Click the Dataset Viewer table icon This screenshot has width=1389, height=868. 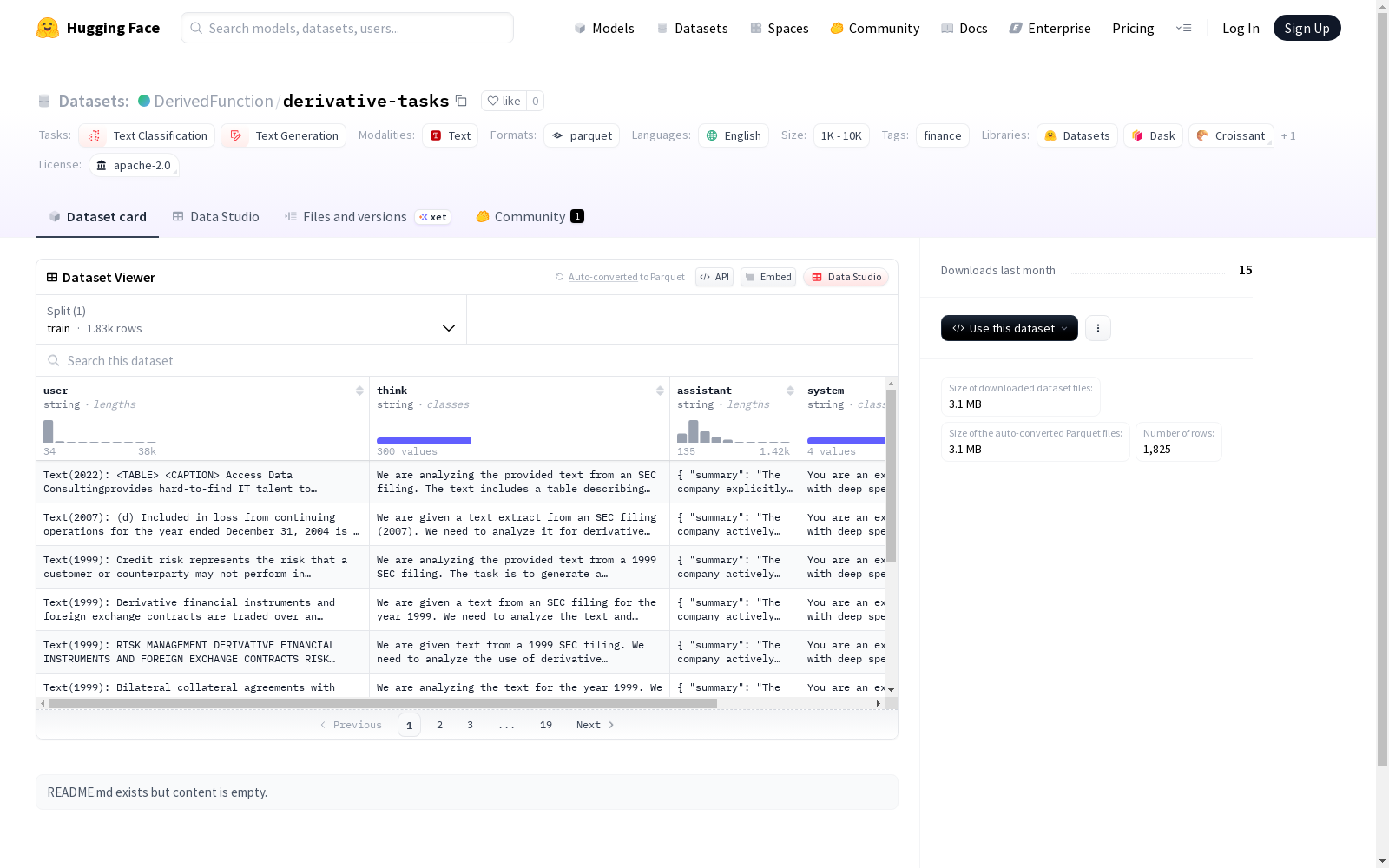click(x=52, y=277)
